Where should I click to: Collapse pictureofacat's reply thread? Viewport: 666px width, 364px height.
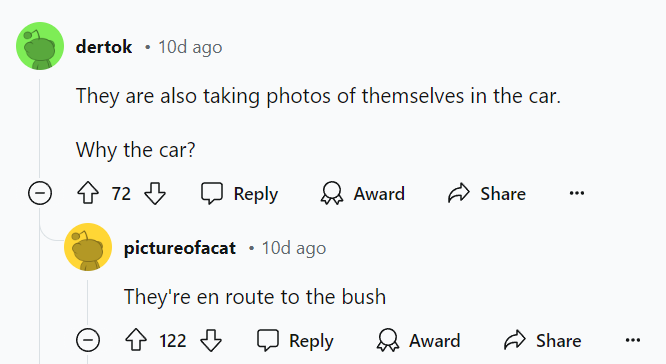point(88,340)
